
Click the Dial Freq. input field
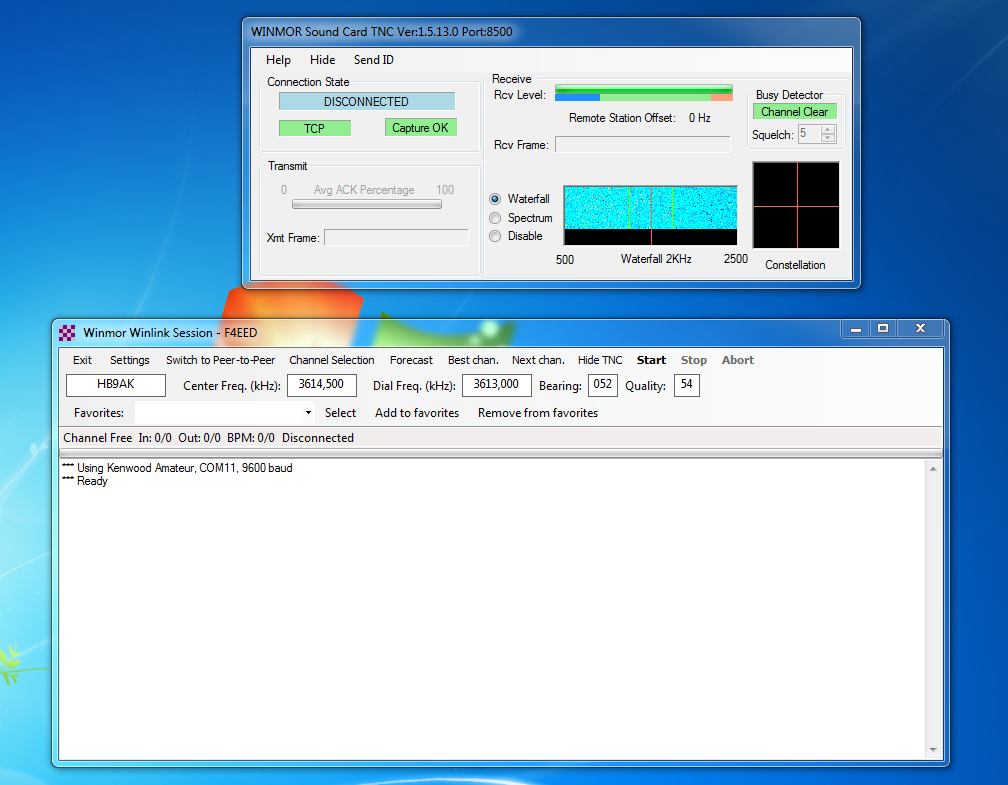(496, 384)
